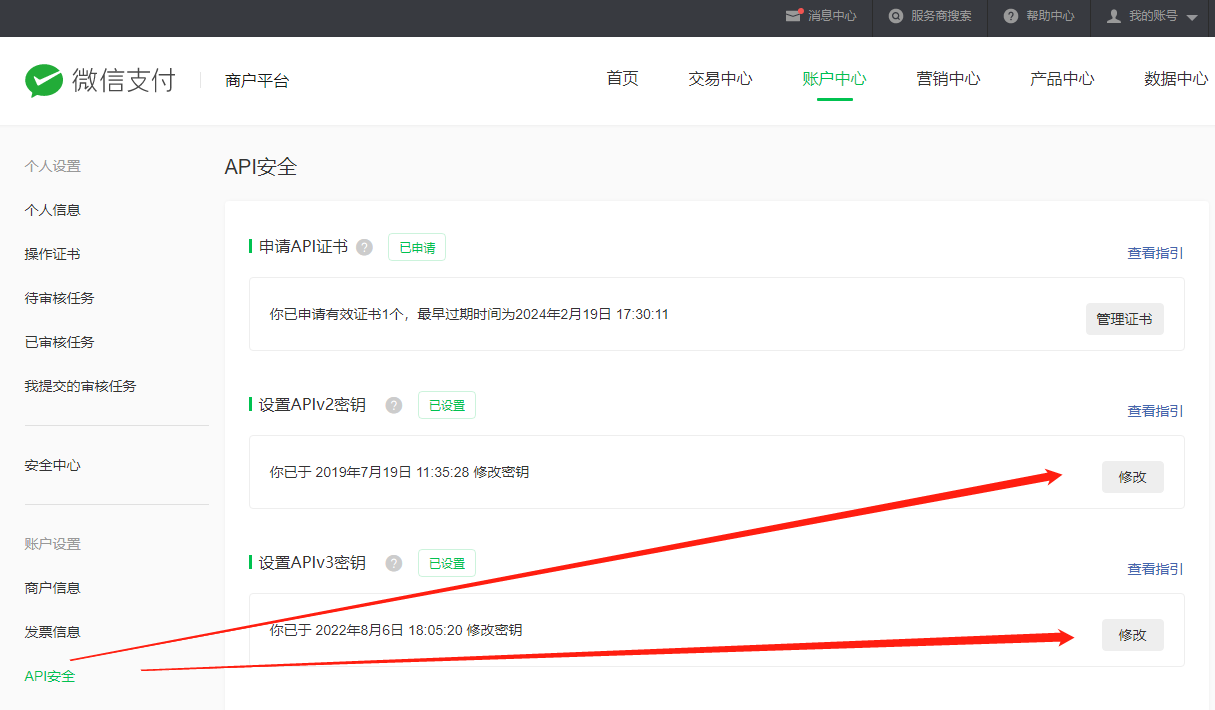This screenshot has width=1215, height=710.
Task: Click 账户设置 sidebar group heading
Action: click(x=52, y=544)
